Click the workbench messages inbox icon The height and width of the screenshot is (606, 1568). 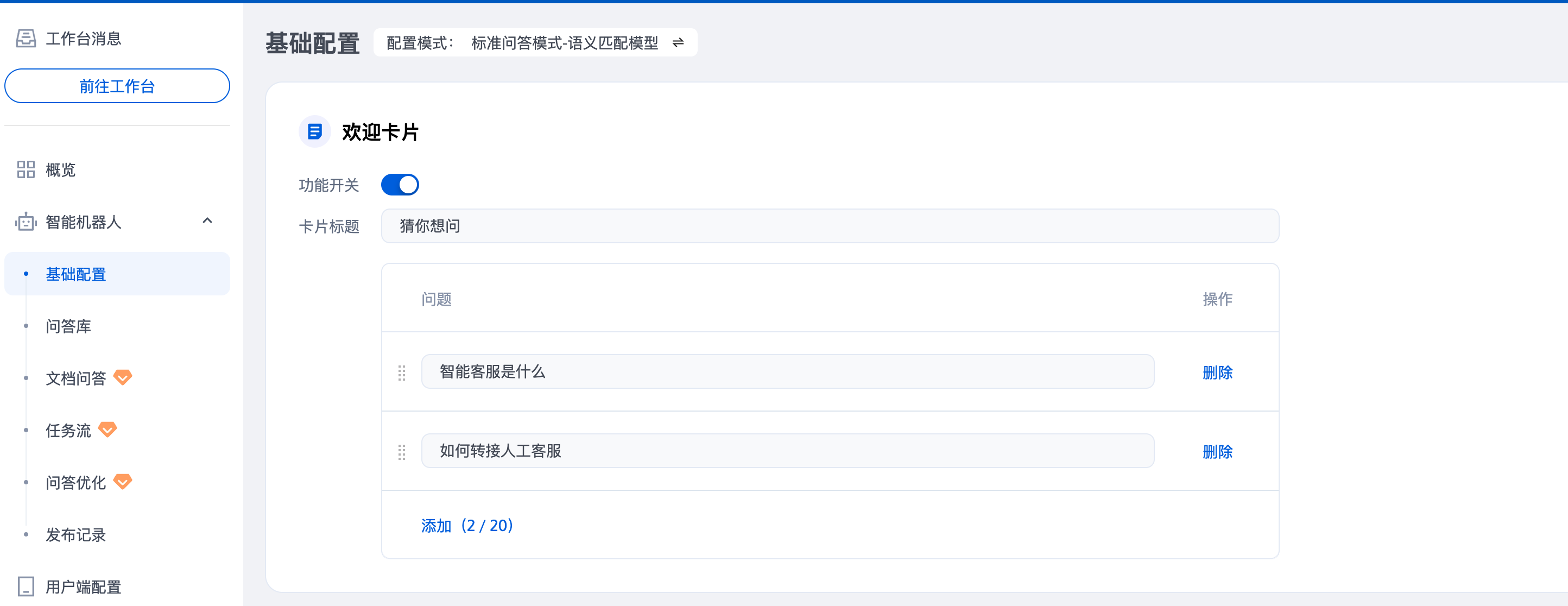[26, 39]
